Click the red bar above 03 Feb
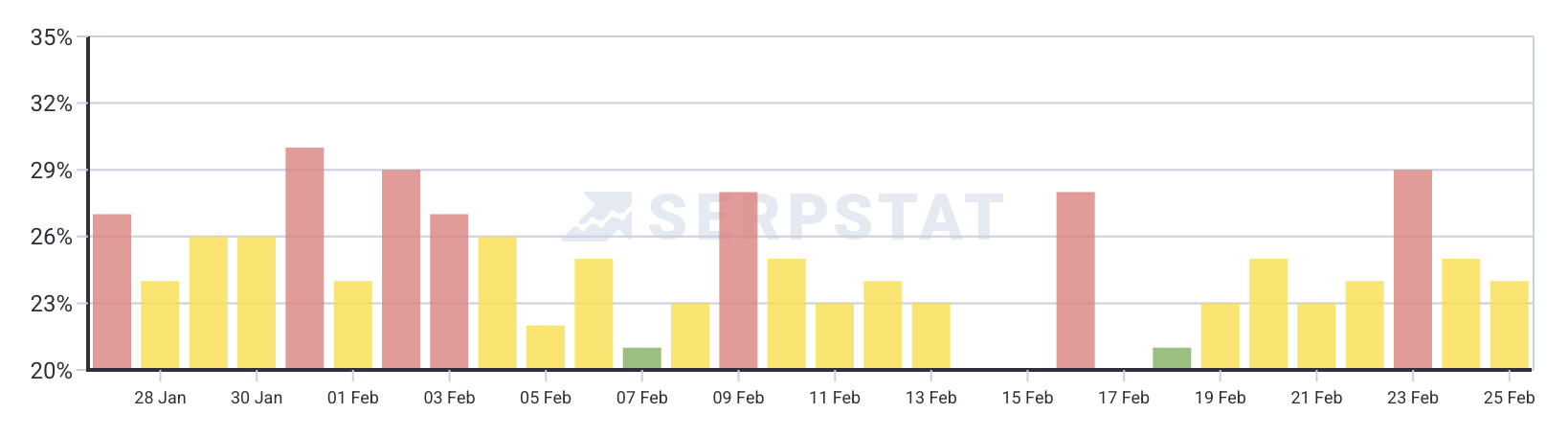 click(449, 292)
